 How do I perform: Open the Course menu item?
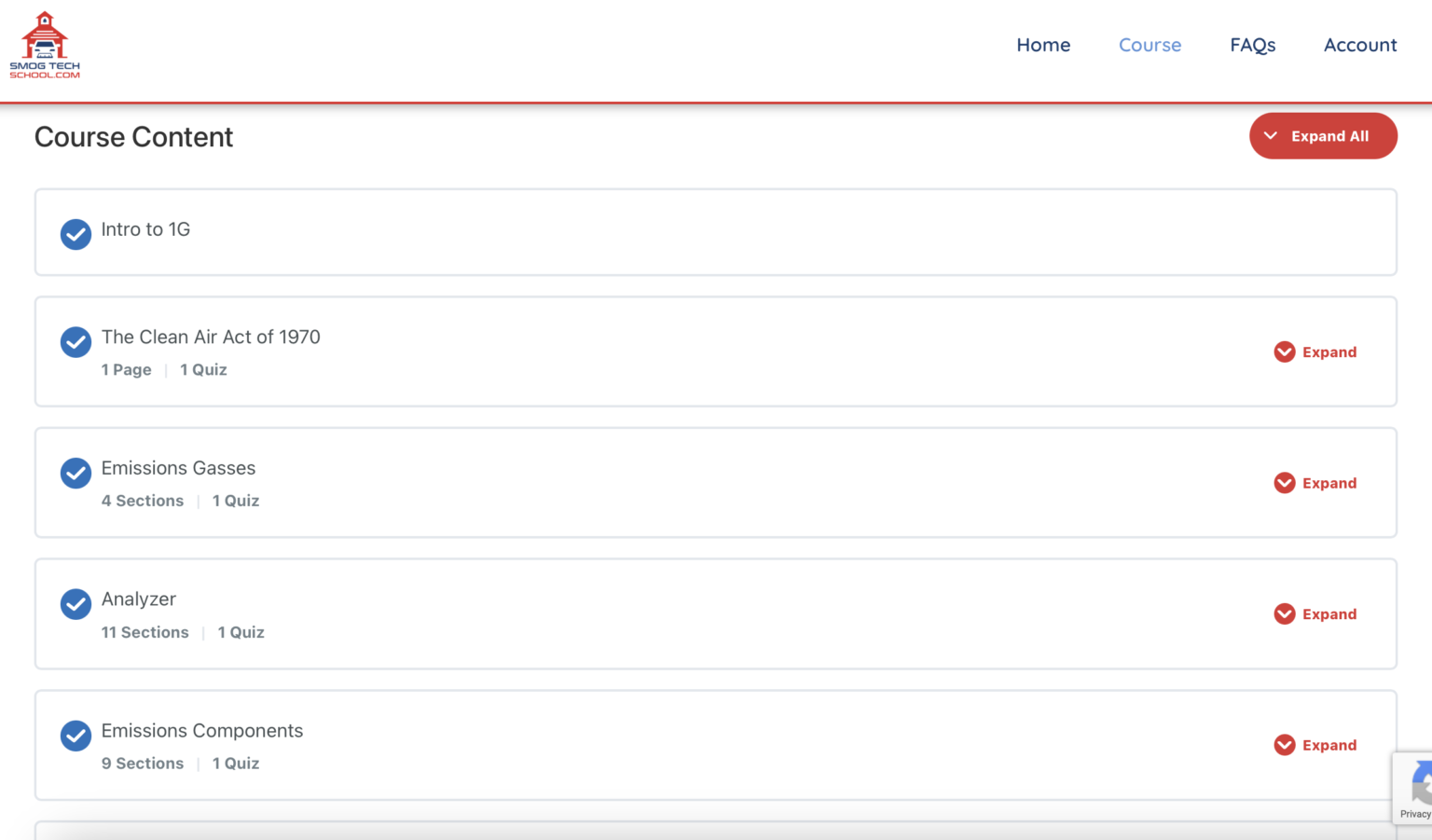[1150, 45]
